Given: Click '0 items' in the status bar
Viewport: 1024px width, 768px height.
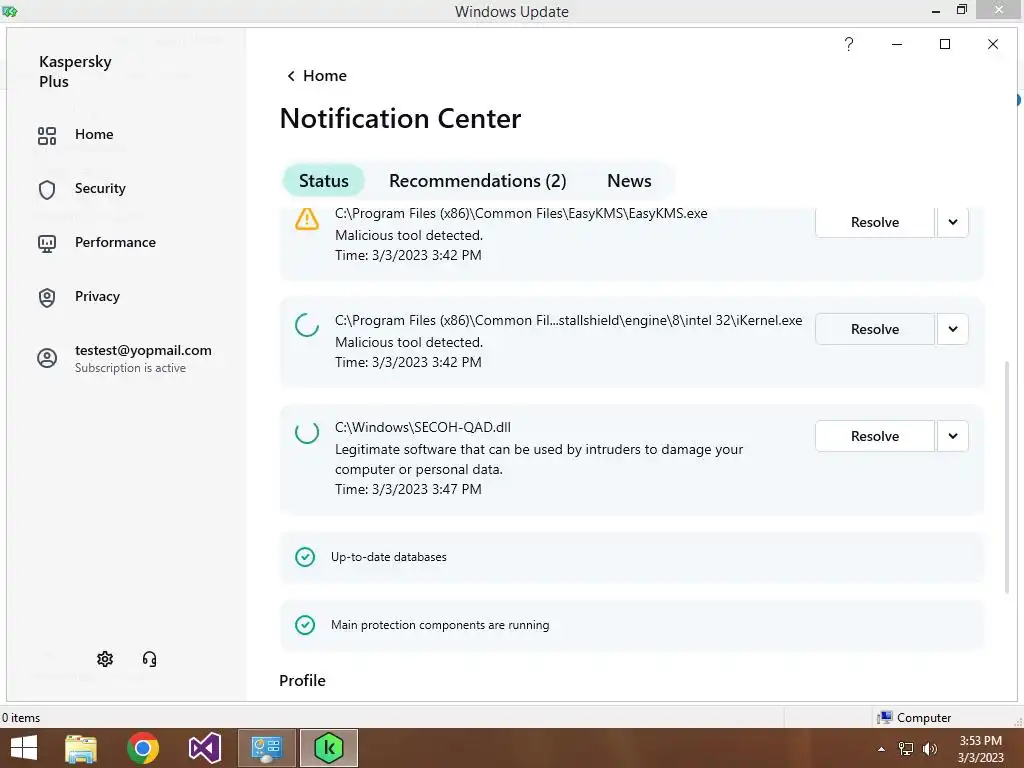Looking at the screenshot, I should click(x=21, y=718).
